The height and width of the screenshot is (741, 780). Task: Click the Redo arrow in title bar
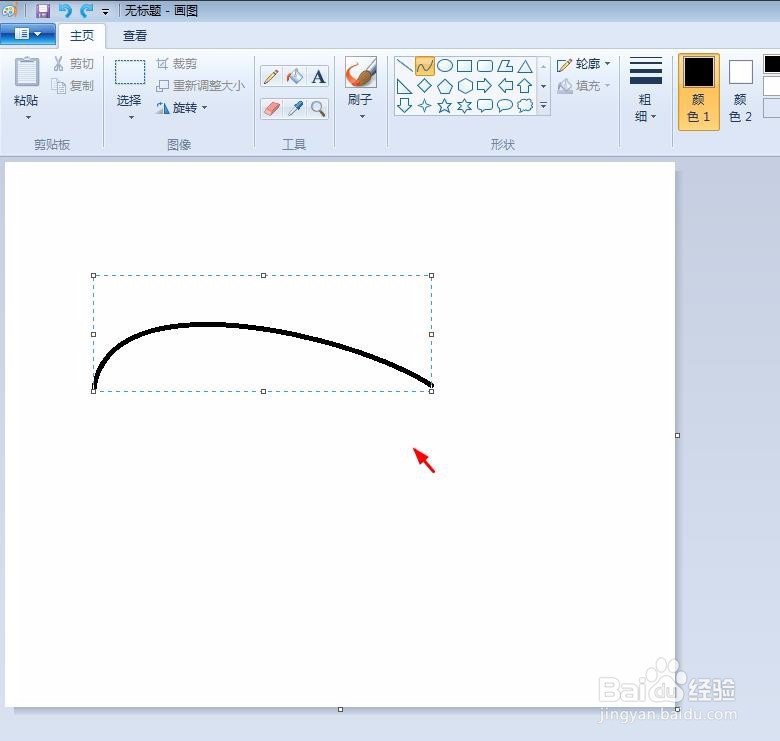click(87, 10)
